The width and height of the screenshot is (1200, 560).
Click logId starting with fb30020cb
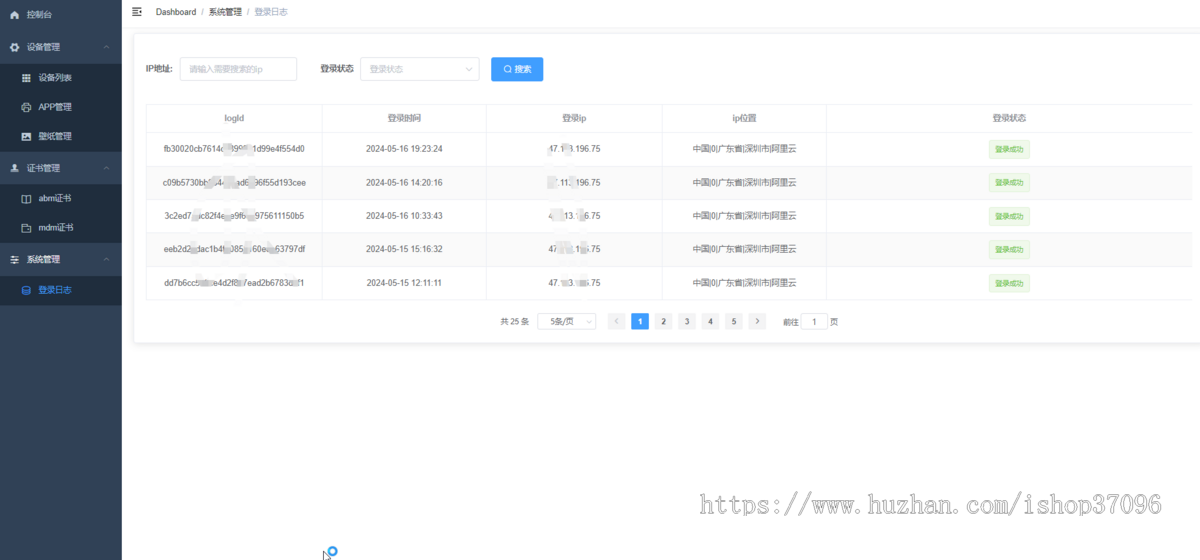coord(234,149)
